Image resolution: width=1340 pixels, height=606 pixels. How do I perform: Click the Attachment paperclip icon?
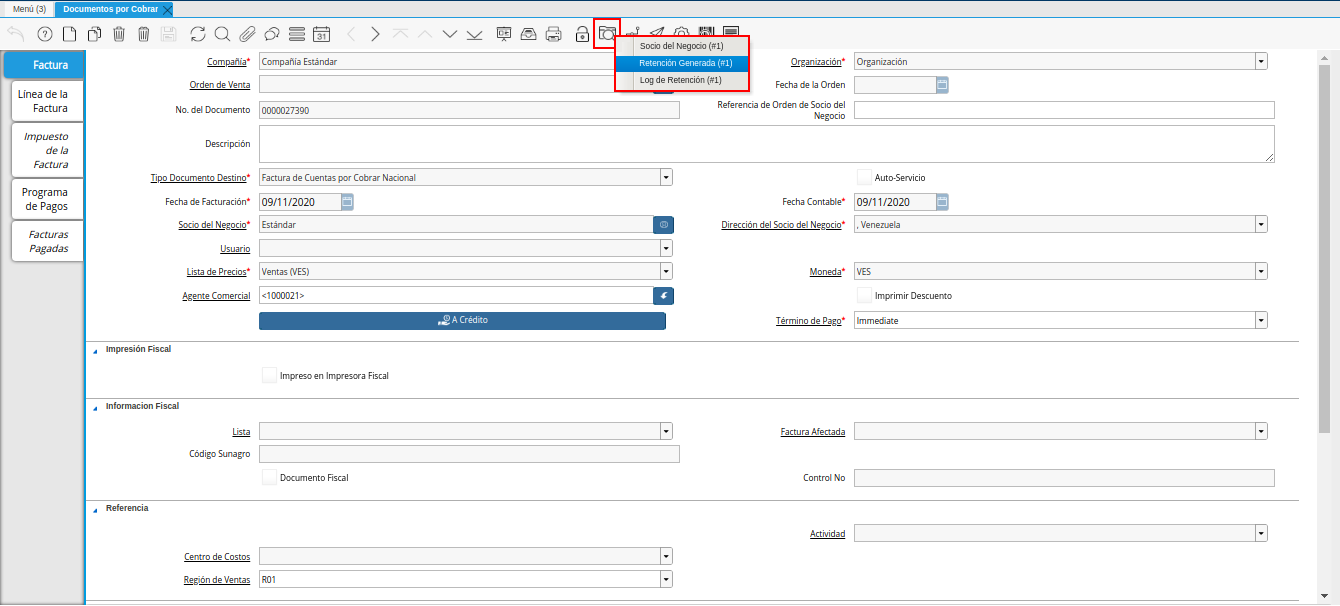[x=246, y=34]
